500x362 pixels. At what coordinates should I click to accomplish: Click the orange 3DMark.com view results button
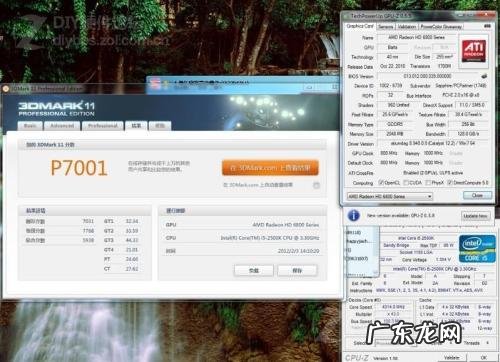[270, 168]
